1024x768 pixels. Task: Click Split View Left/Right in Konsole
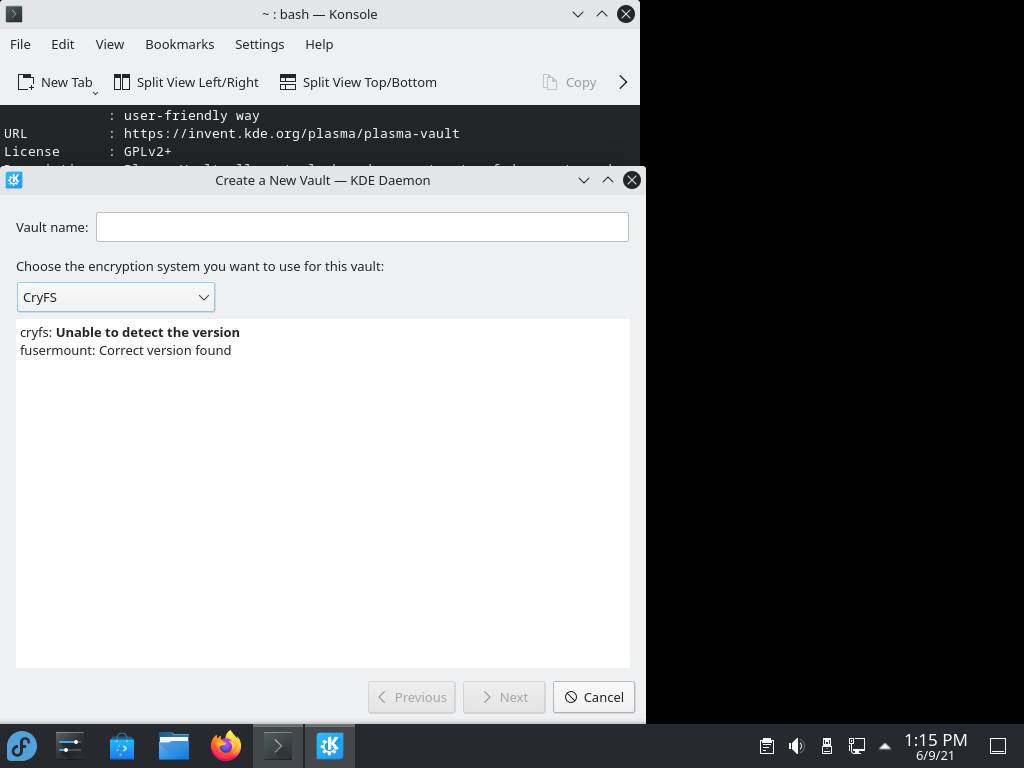[x=186, y=82]
